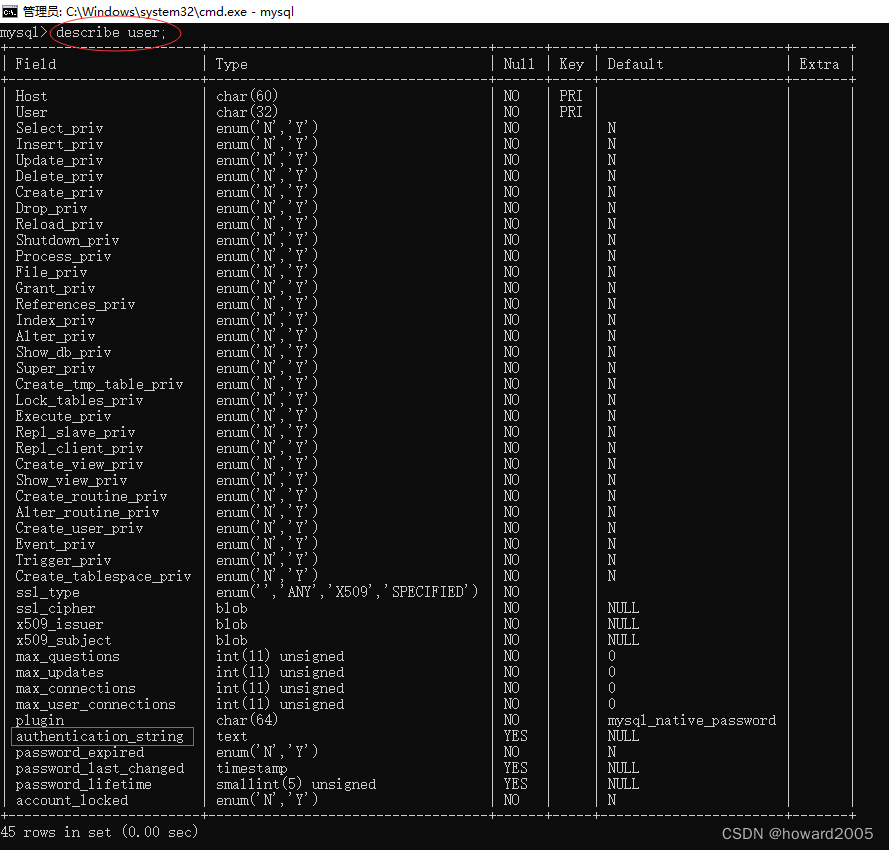
Task: Select the 'Index_priv' field
Action: (56, 320)
